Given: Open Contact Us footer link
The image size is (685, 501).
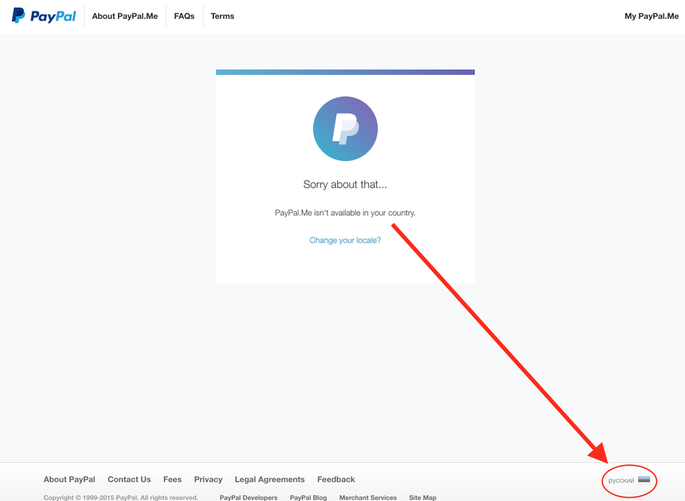Looking at the screenshot, I should click(x=129, y=479).
